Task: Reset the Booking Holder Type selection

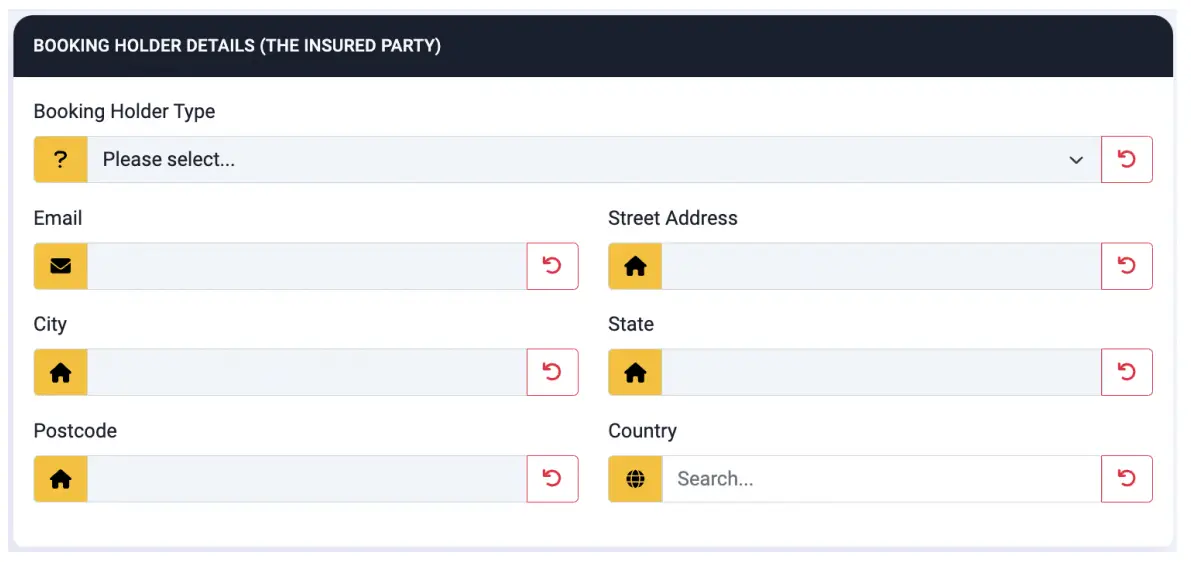Action: (x=1126, y=160)
